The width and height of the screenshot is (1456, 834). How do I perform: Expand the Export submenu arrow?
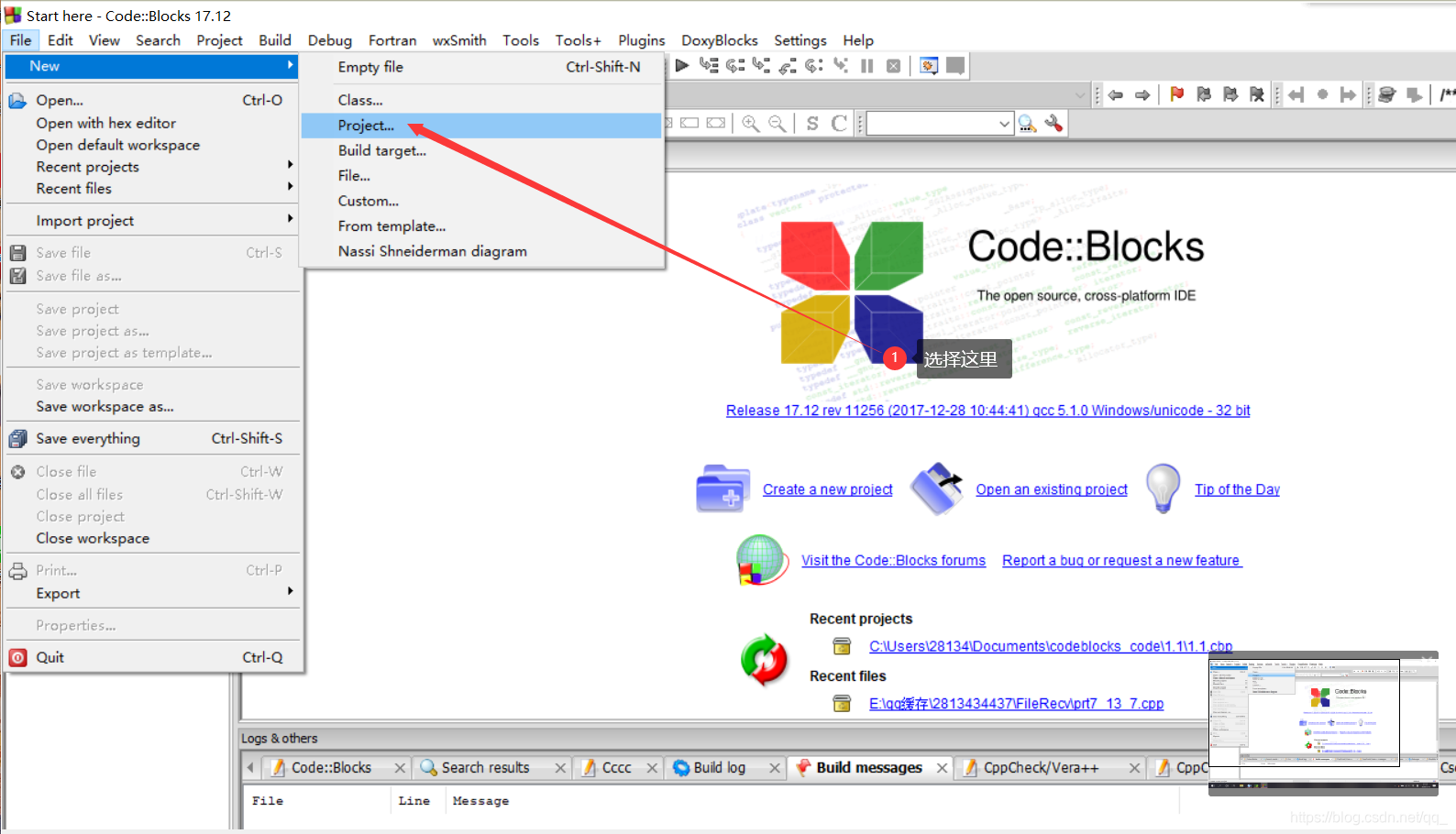coord(290,591)
